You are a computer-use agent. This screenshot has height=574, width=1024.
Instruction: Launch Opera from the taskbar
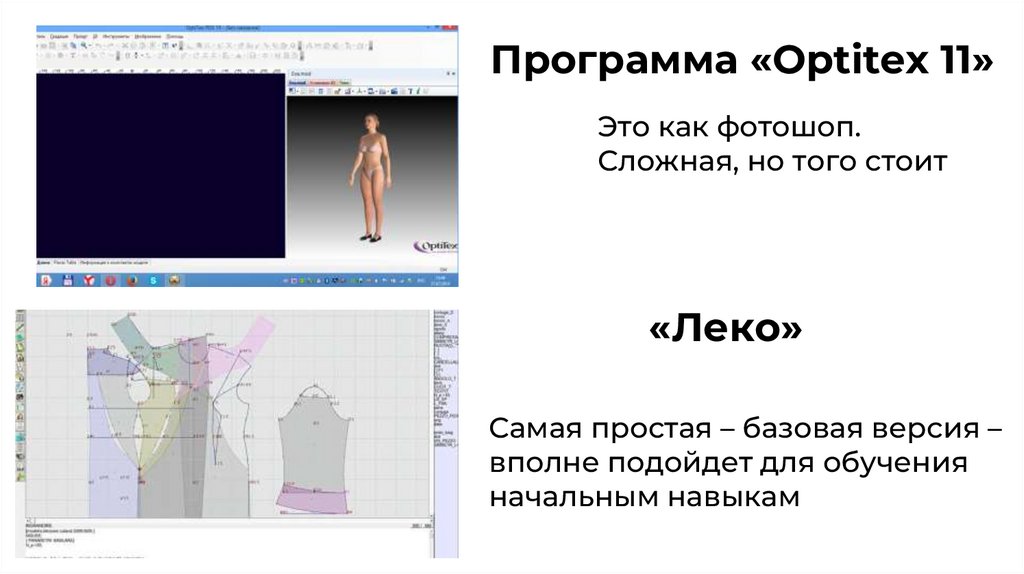click(x=110, y=280)
